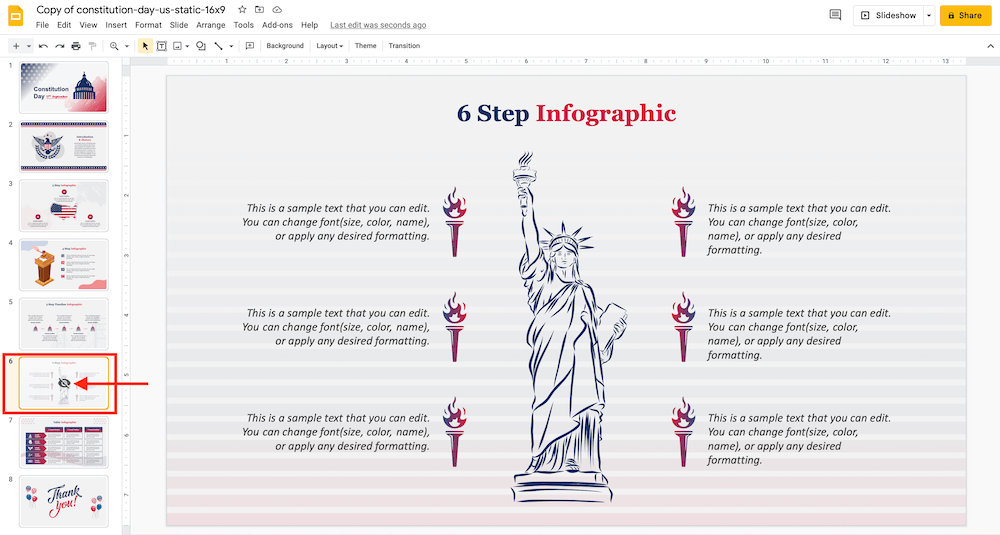The image size is (1000, 535).
Task: Select slide 7 table infographic thumbnail
Action: coord(64,442)
